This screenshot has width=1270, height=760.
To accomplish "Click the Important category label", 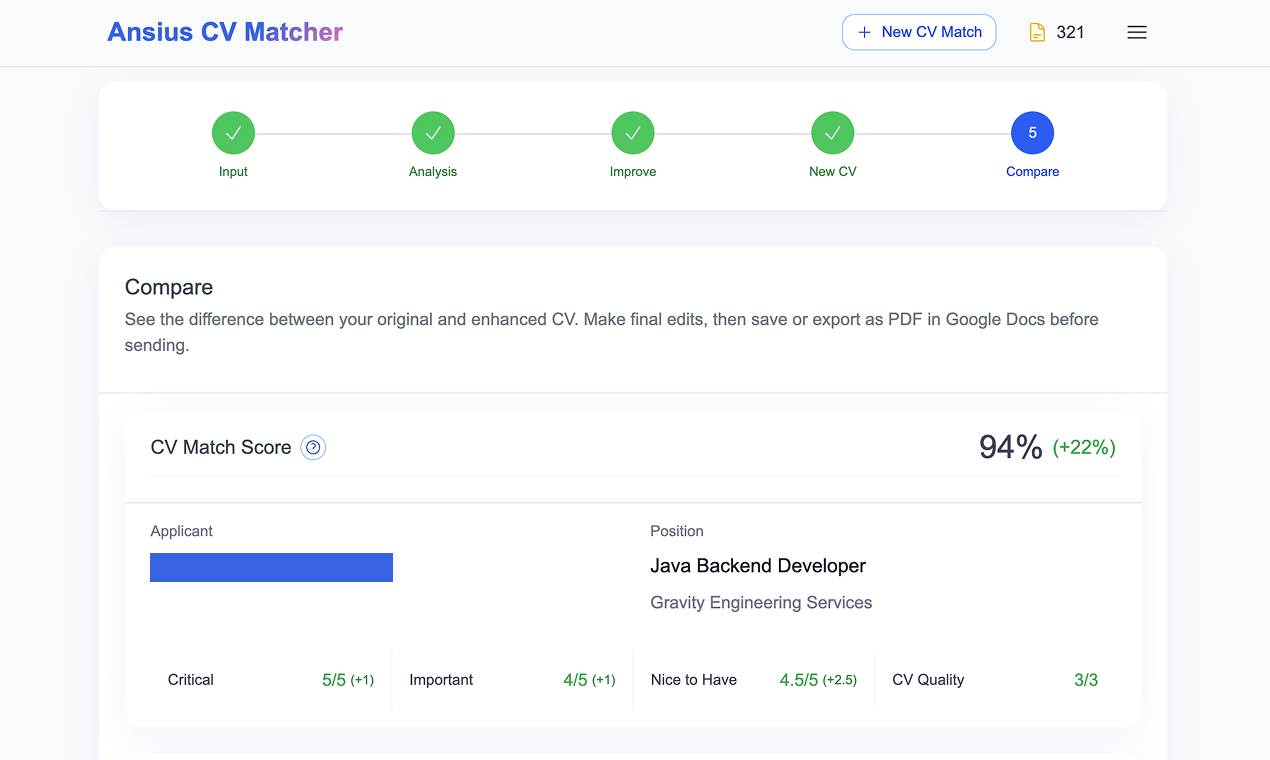I will [441, 680].
